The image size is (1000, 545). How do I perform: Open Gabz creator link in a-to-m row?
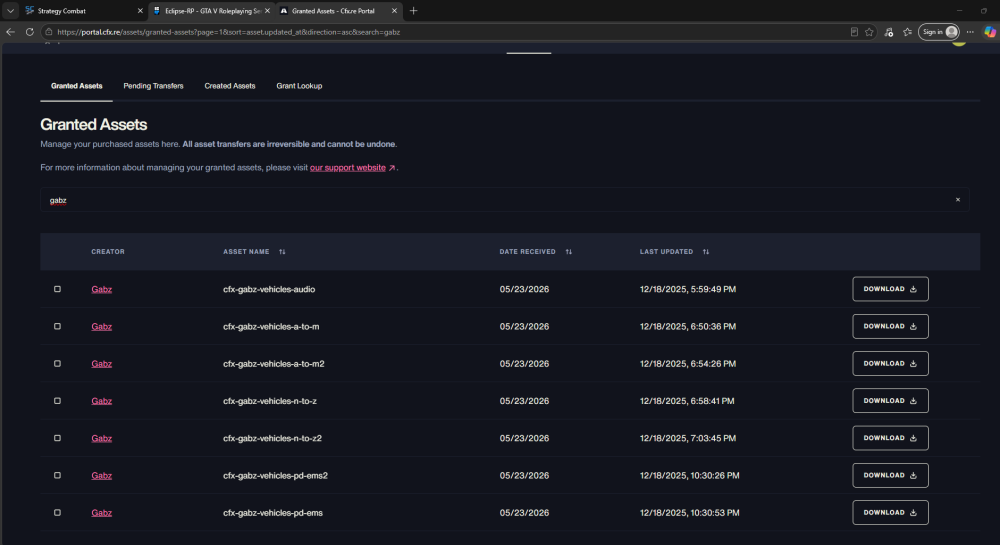[x=101, y=326]
